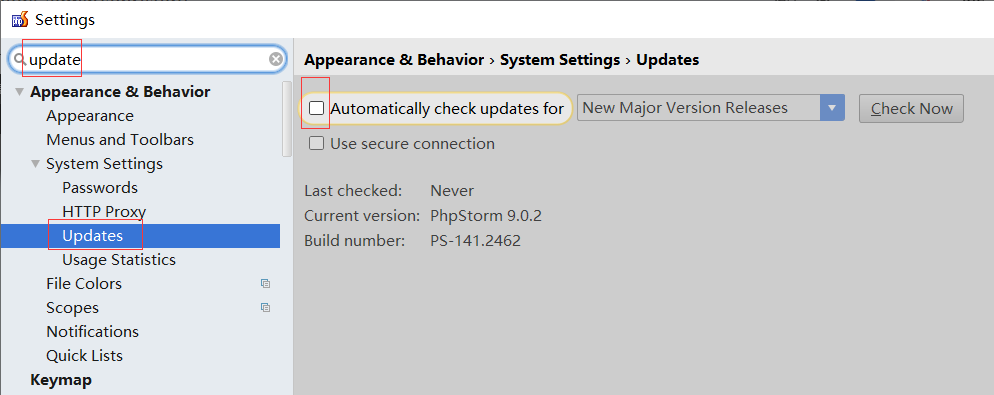Select Notifications in the settings tree
Viewport: 994px width, 395px height.
pyautogui.click(x=93, y=332)
